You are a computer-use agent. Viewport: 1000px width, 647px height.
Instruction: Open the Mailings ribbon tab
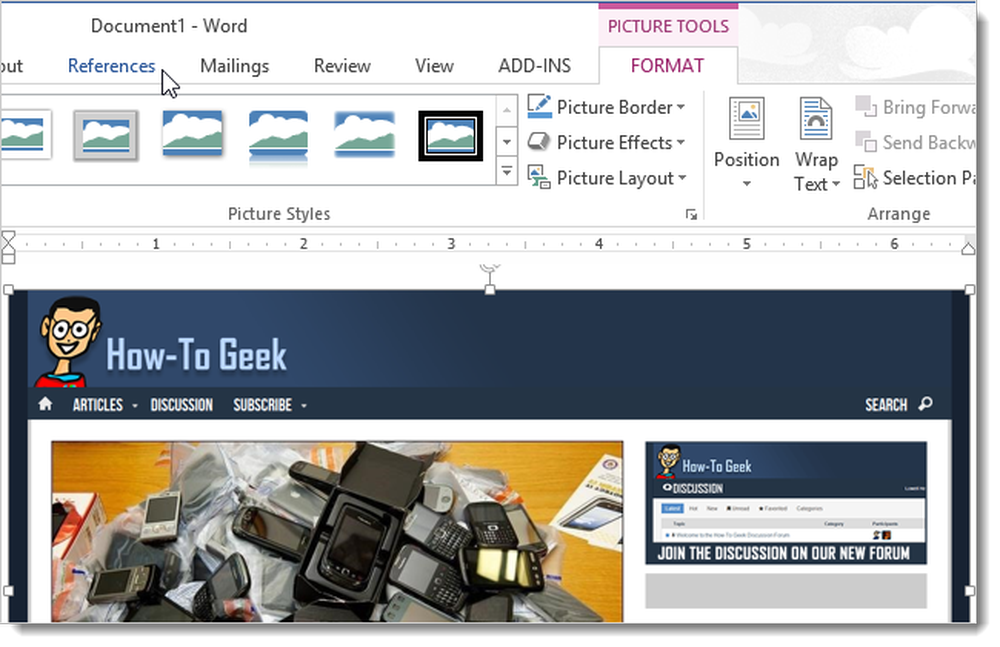tap(235, 66)
